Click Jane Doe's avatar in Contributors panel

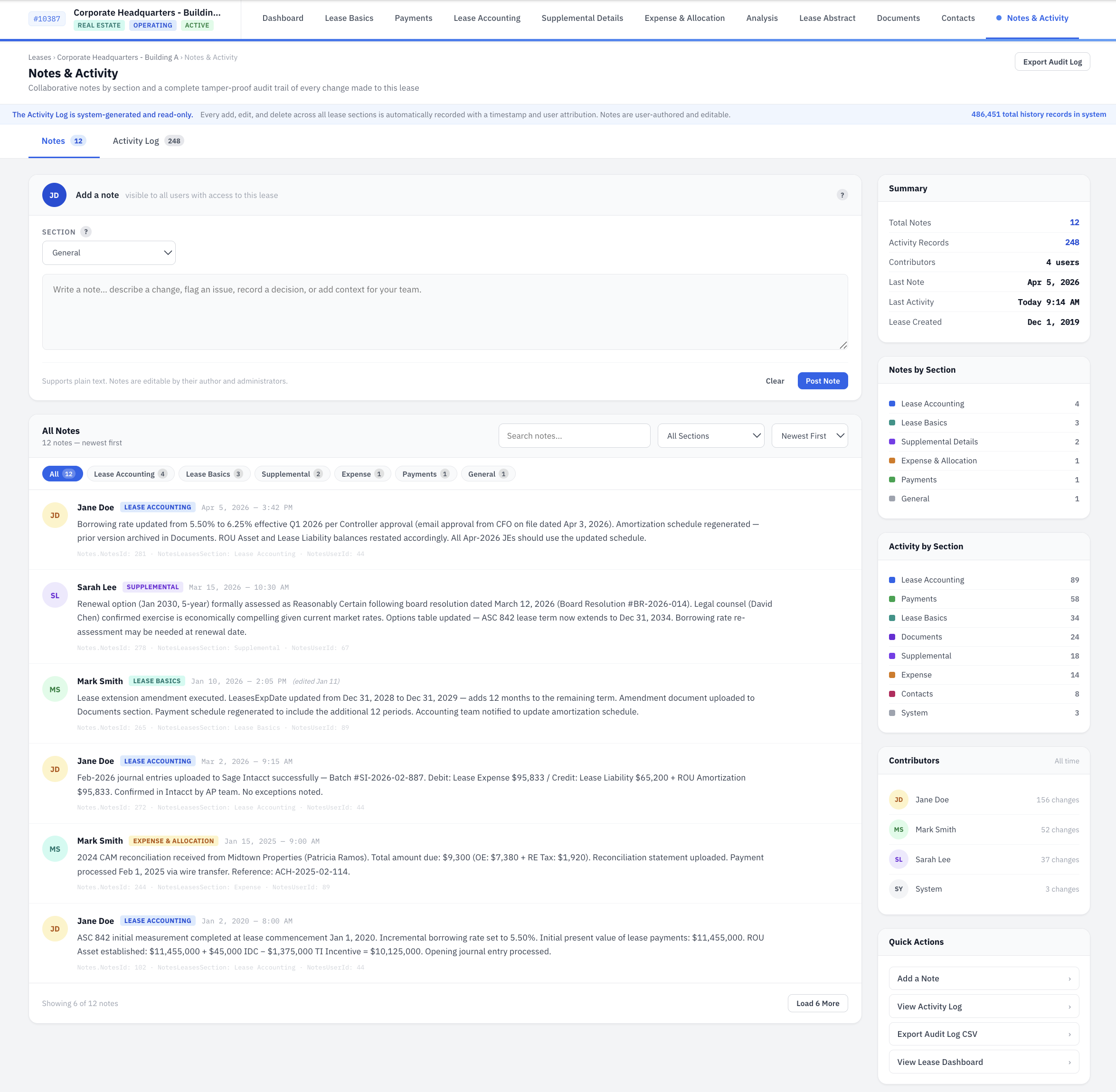(x=898, y=800)
